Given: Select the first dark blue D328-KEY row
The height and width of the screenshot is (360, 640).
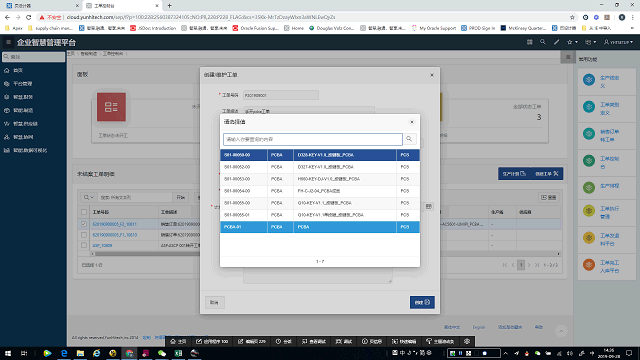Looking at the screenshot, I should (x=320, y=155).
